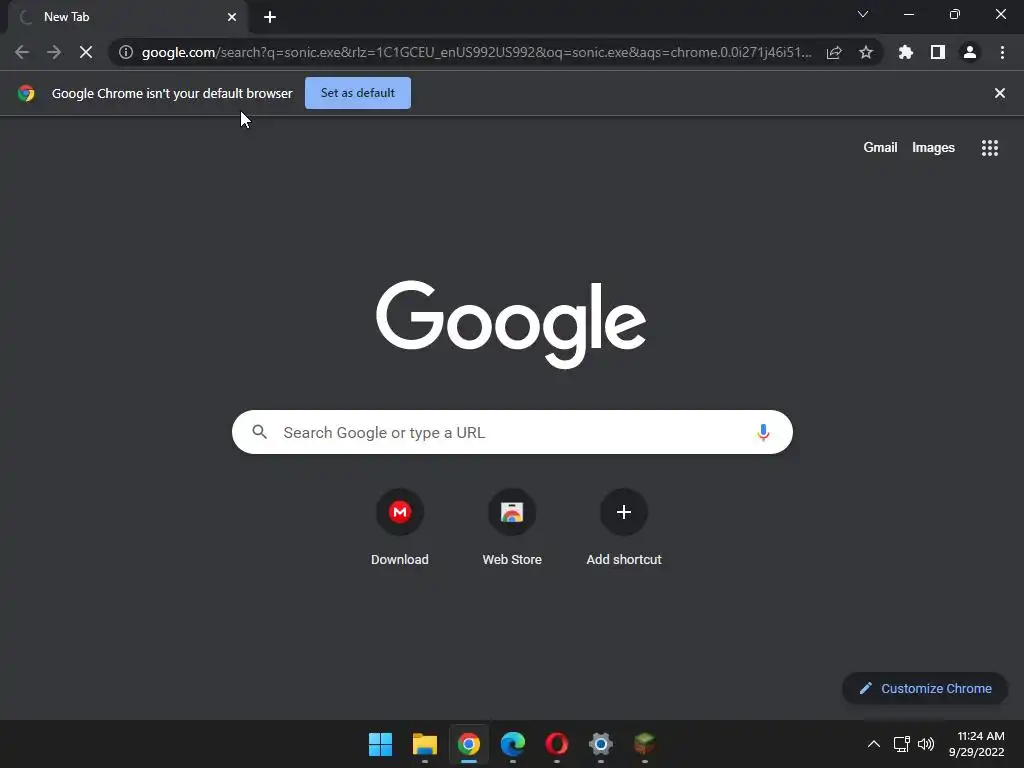Dismiss the default browser infobar

pos(999,93)
